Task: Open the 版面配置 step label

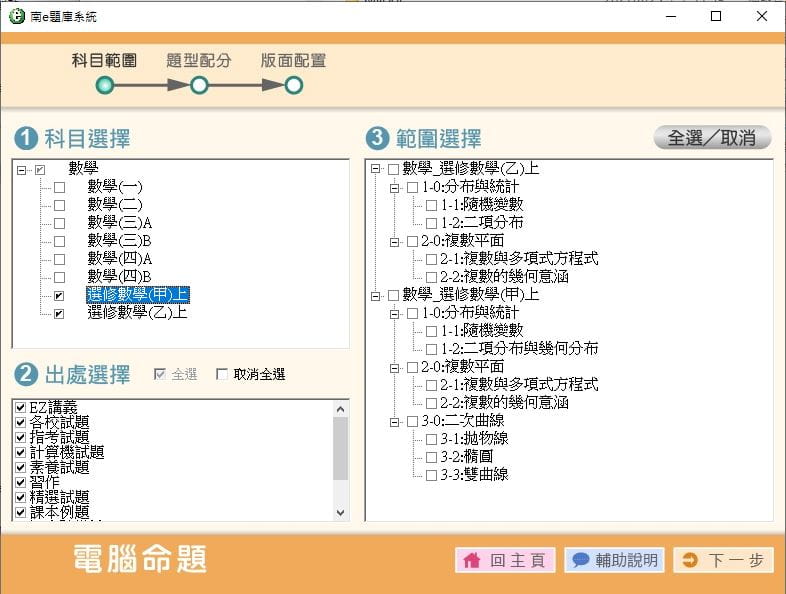Action: [x=293, y=61]
